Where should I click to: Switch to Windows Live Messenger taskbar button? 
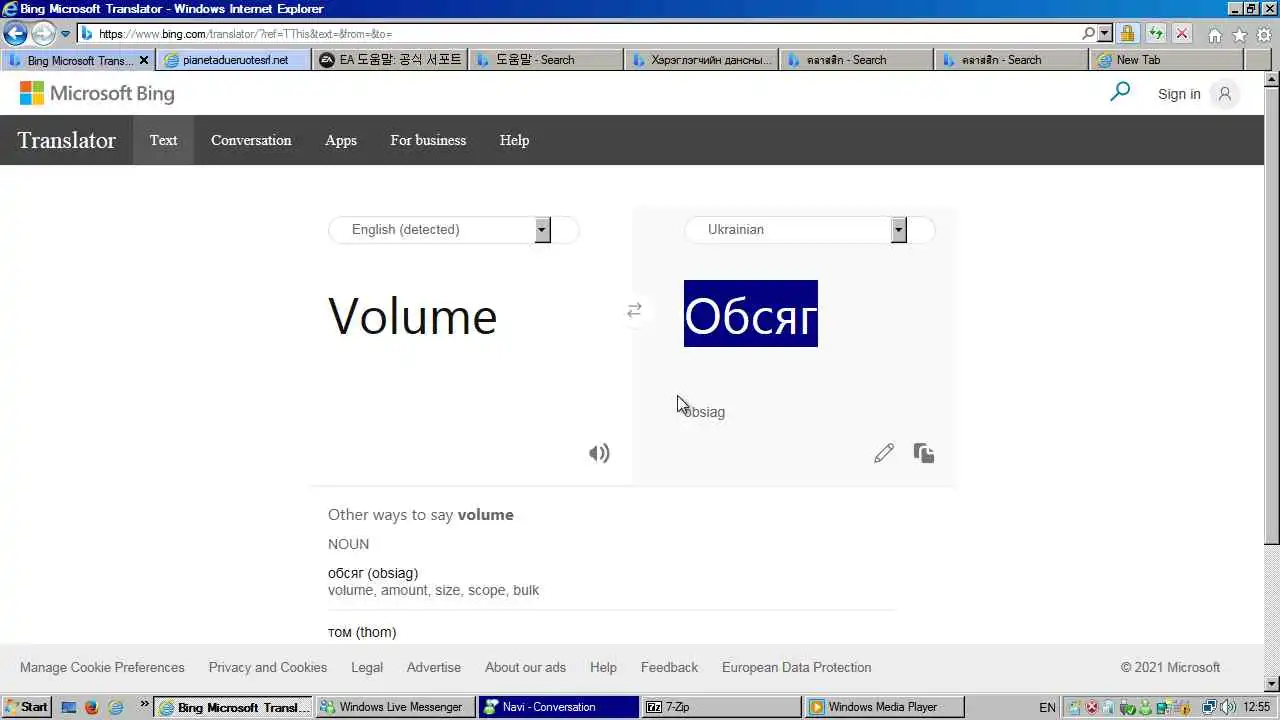[395, 707]
